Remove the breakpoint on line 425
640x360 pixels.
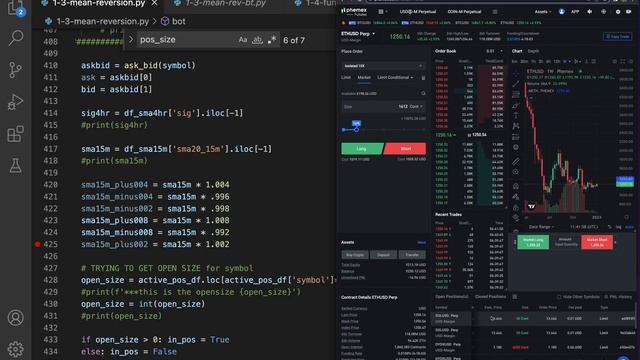coord(38,244)
